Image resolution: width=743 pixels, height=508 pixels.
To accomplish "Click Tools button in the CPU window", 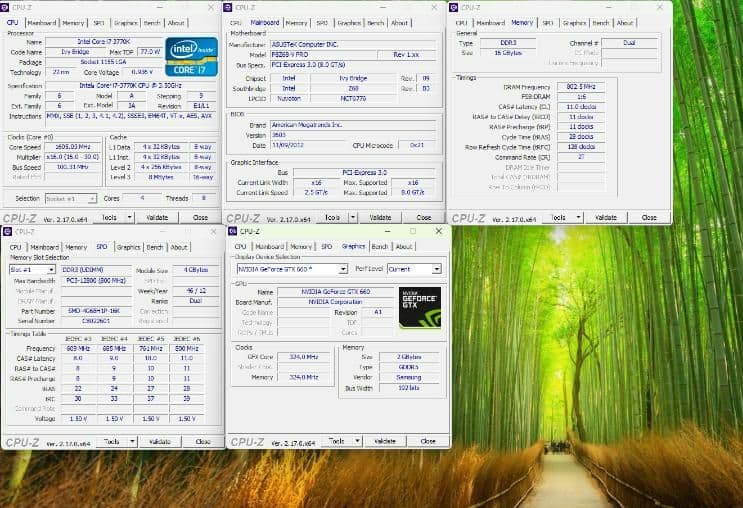I will tap(109, 218).
